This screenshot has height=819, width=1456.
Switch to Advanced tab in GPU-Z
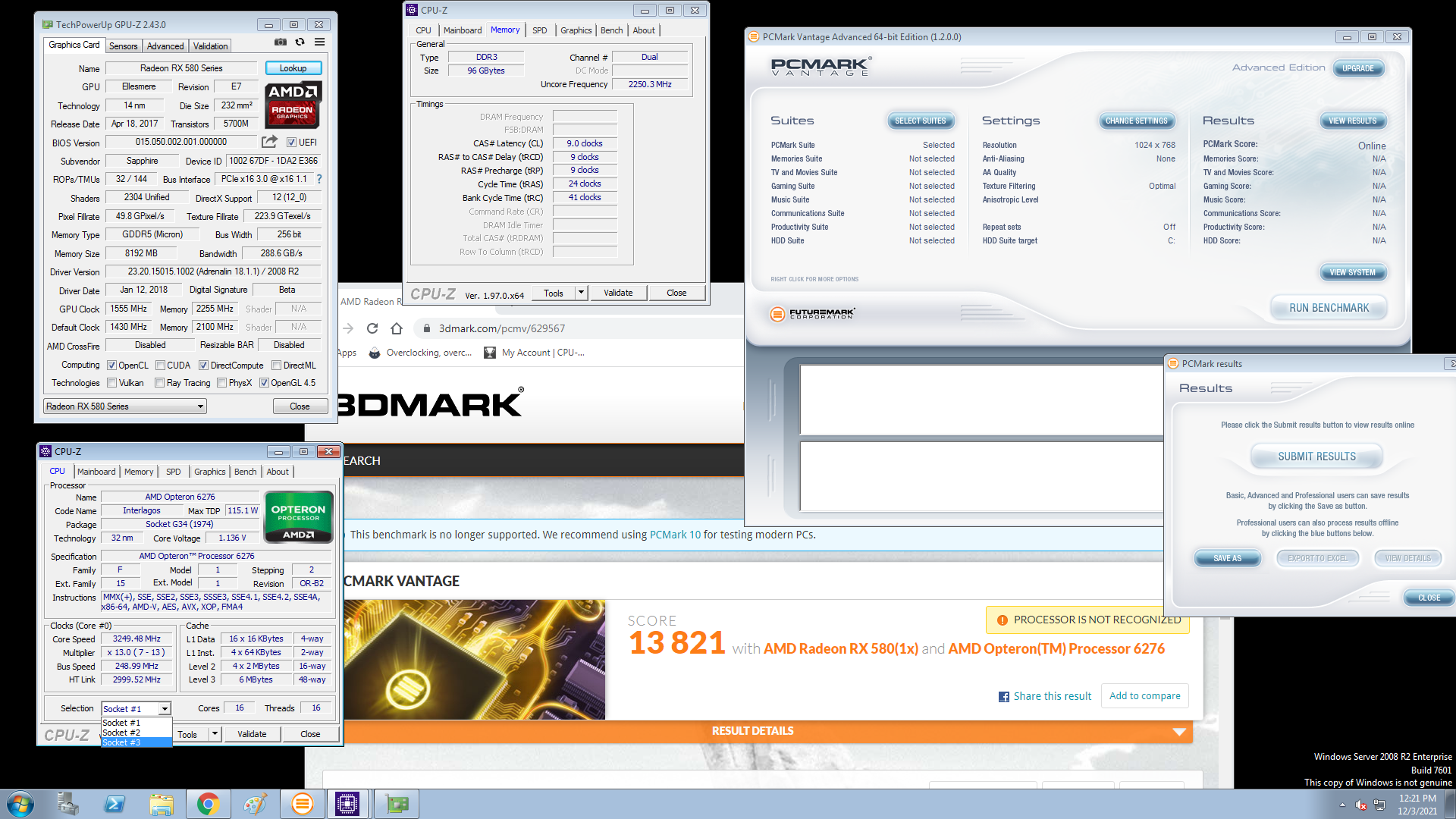(x=165, y=46)
